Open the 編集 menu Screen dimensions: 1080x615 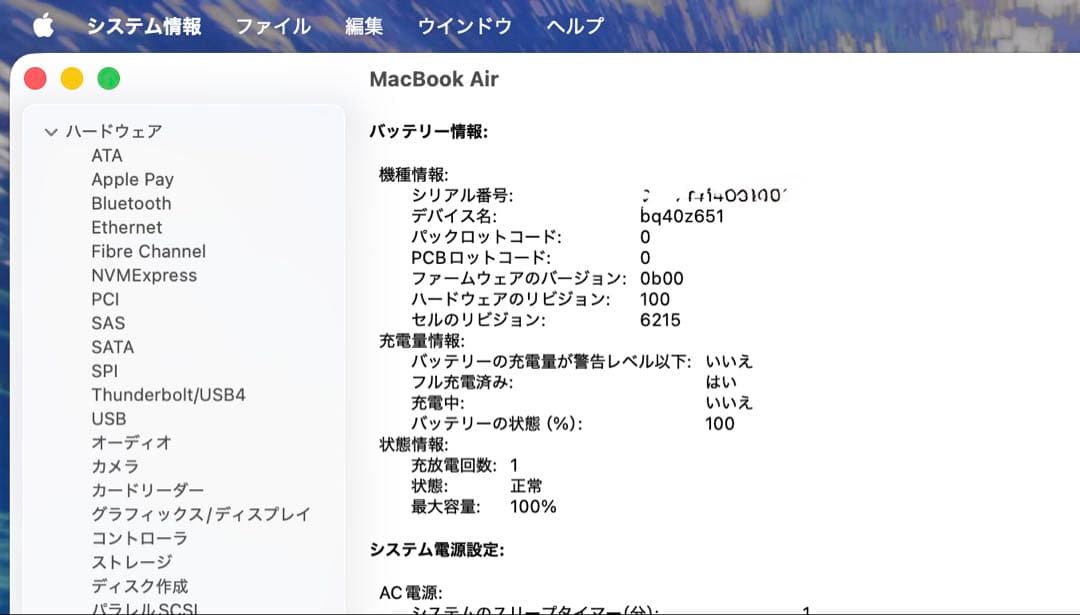click(365, 26)
